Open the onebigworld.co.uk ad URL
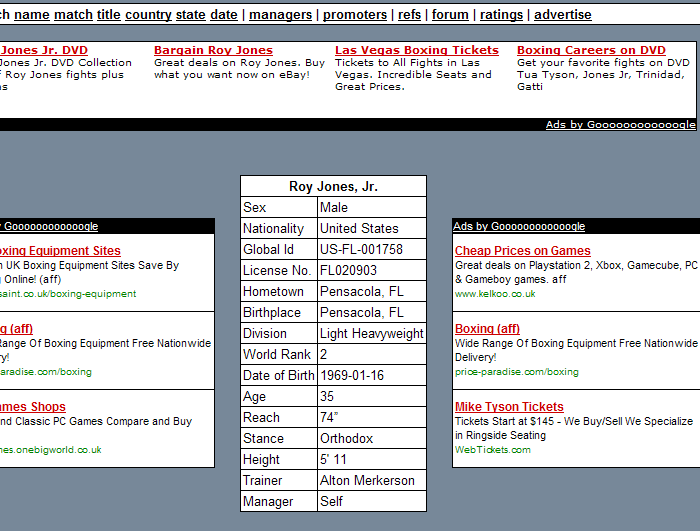Screen dimensions: 700x531 point(50,450)
